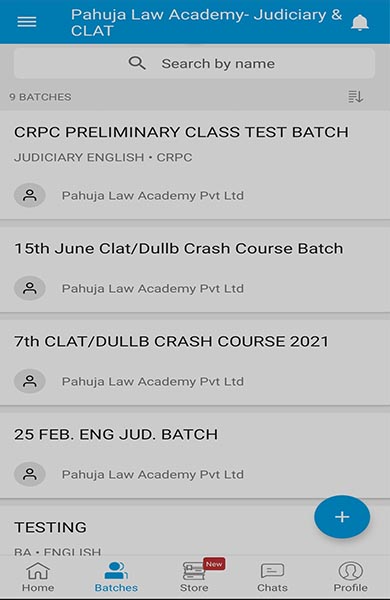390x600 pixels.
Task: Focus the Search by name field
Action: [x=194, y=63]
